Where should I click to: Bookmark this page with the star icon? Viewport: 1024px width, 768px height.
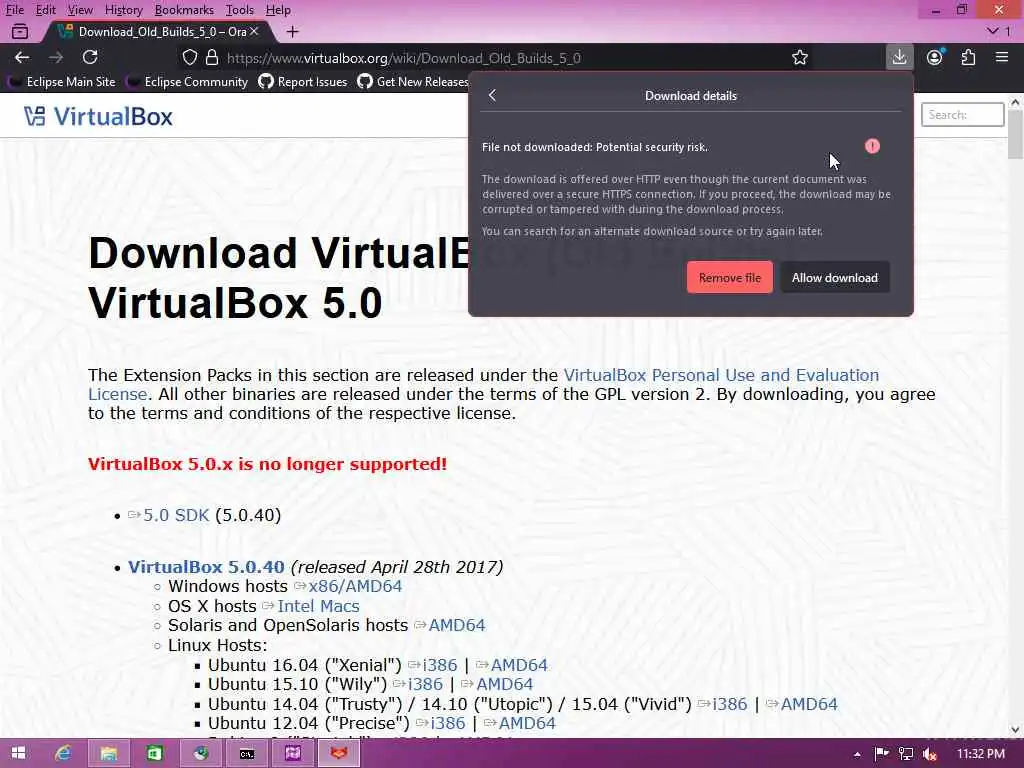(x=800, y=57)
